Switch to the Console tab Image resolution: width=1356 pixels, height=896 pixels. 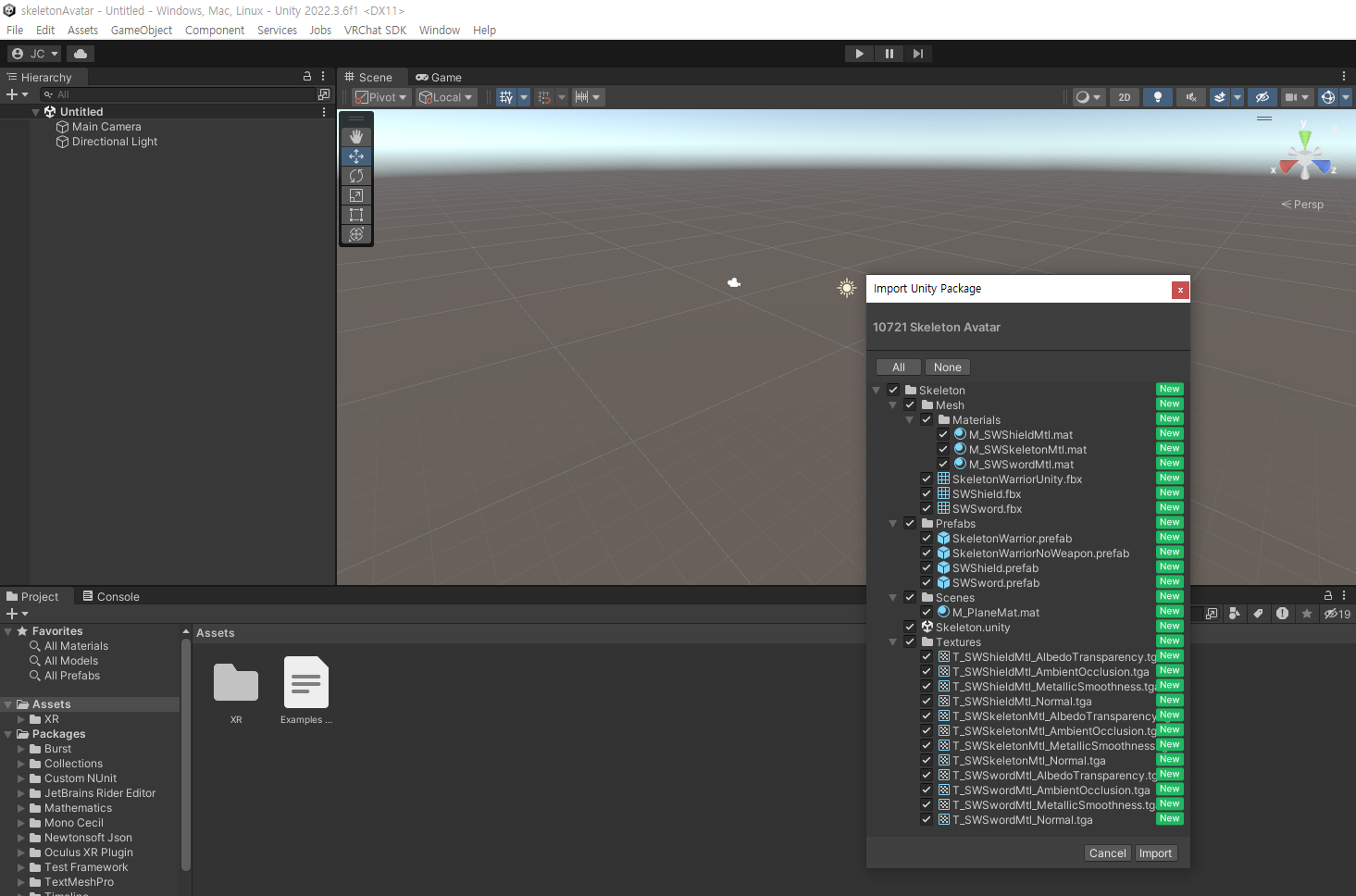pos(111,597)
